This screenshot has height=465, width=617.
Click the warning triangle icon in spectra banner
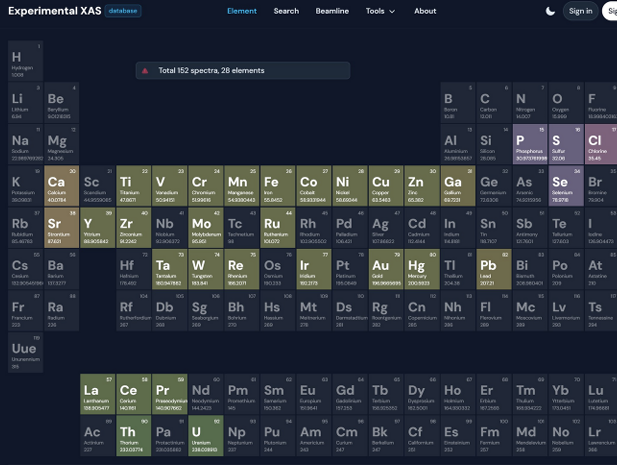pos(145,71)
